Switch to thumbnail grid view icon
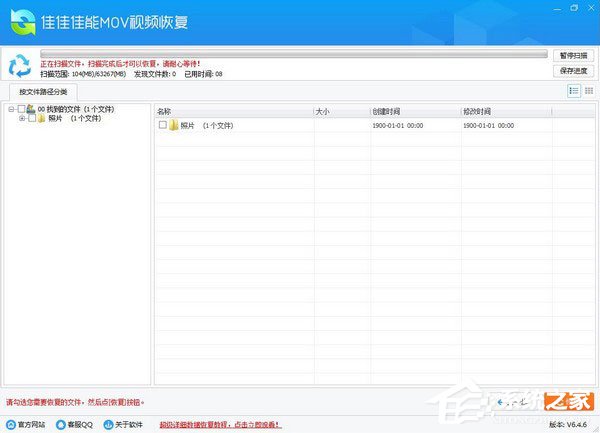 click(589, 91)
